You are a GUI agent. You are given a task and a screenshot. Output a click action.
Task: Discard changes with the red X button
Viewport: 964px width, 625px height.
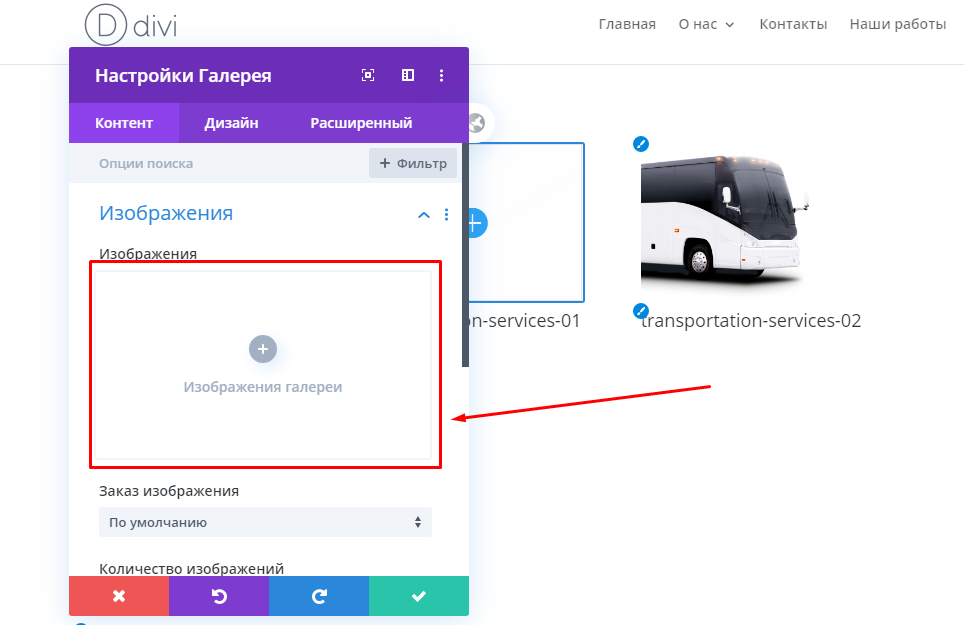tap(119, 596)
